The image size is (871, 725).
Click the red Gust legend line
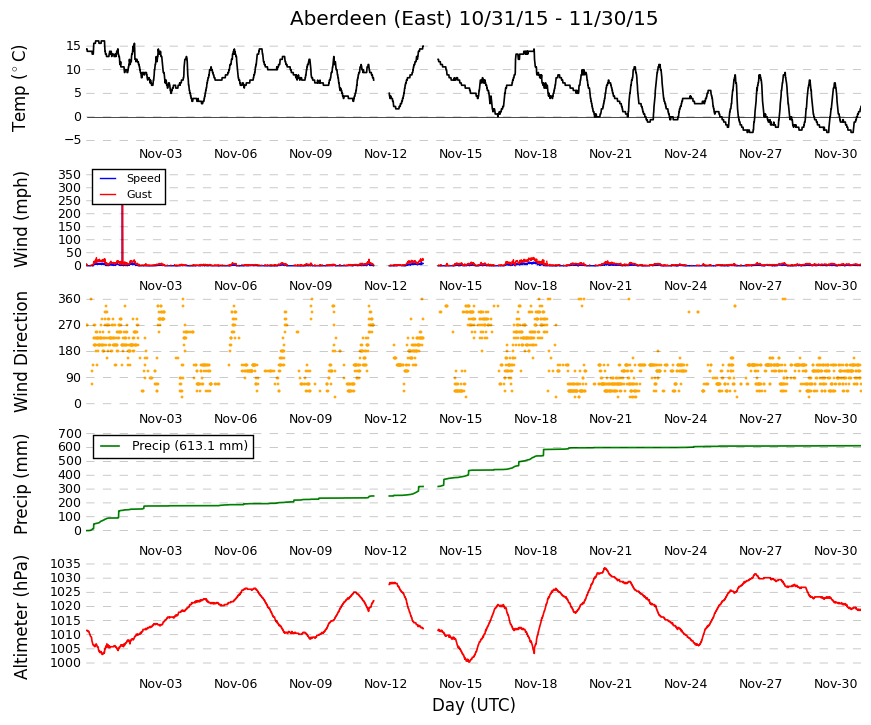pyautogui.click(x=108, y=194)
